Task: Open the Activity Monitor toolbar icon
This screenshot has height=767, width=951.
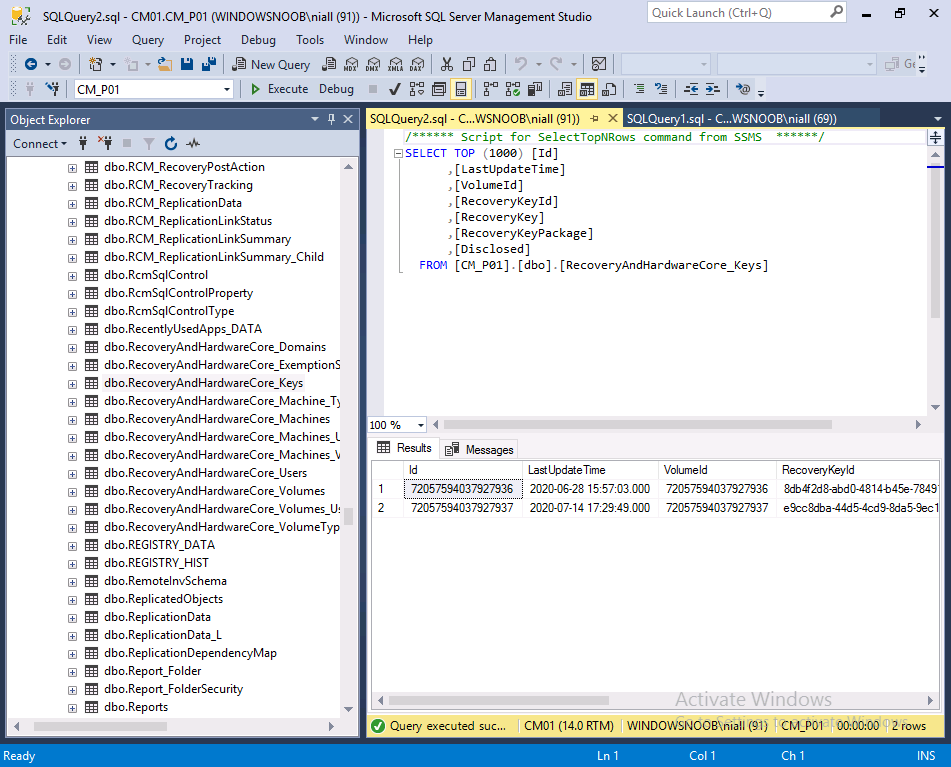Action: click(x=599, y=64)
